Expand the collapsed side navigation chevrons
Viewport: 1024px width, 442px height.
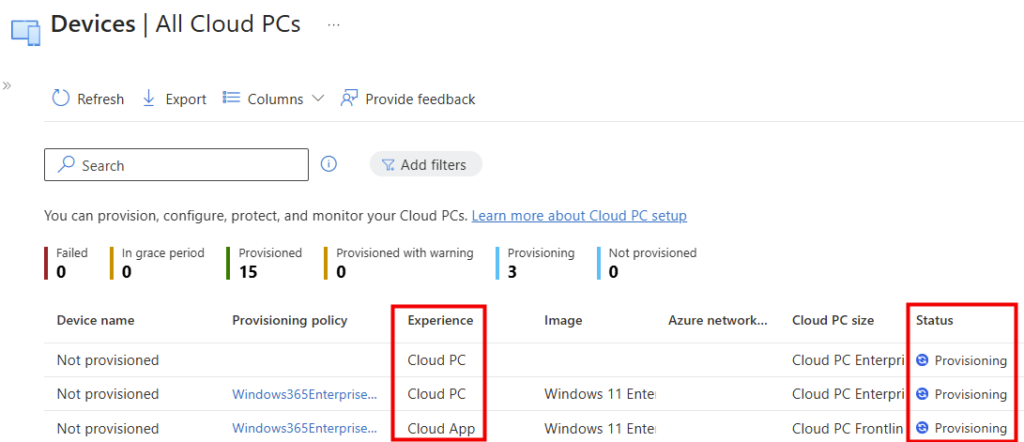(7, 85)
